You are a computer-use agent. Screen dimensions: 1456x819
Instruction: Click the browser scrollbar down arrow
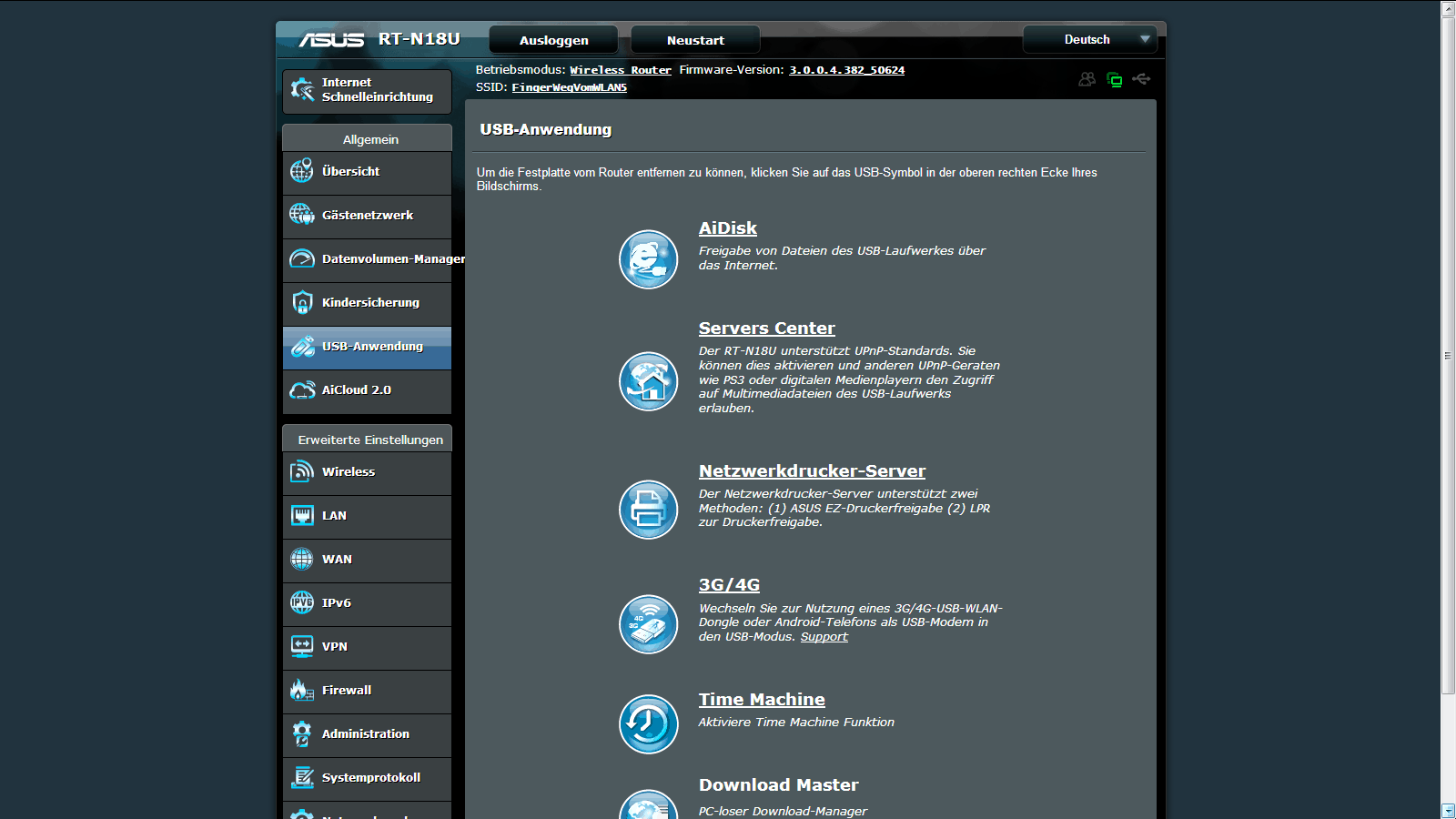1448,811
